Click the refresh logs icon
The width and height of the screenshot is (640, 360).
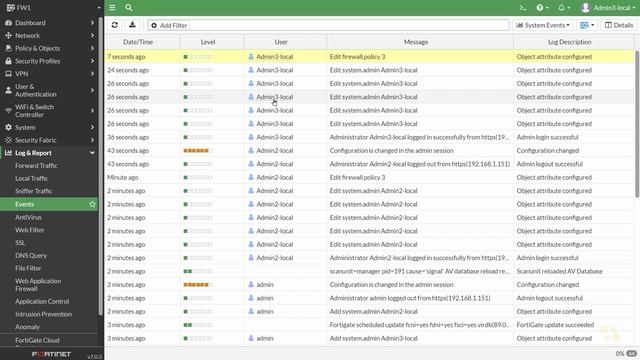pos(115,25)
